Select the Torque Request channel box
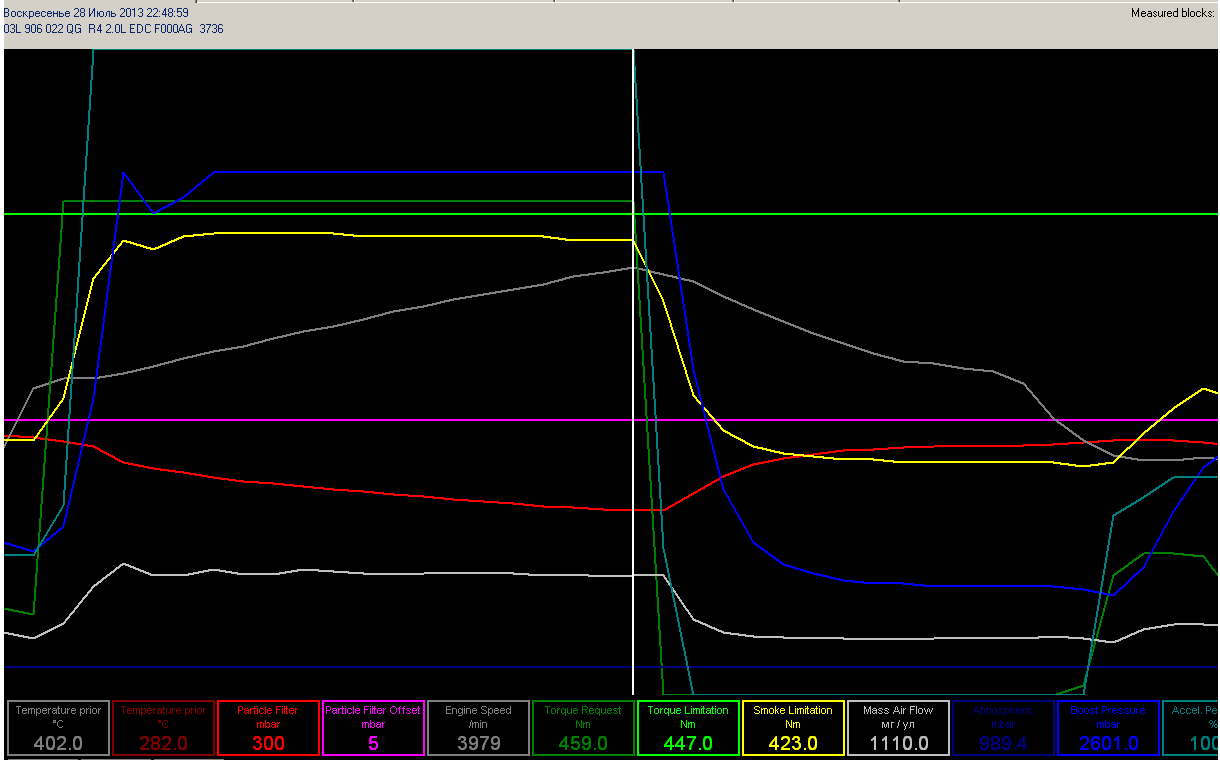The height and width of the screenshot is (763, 1220). (583, 727)
